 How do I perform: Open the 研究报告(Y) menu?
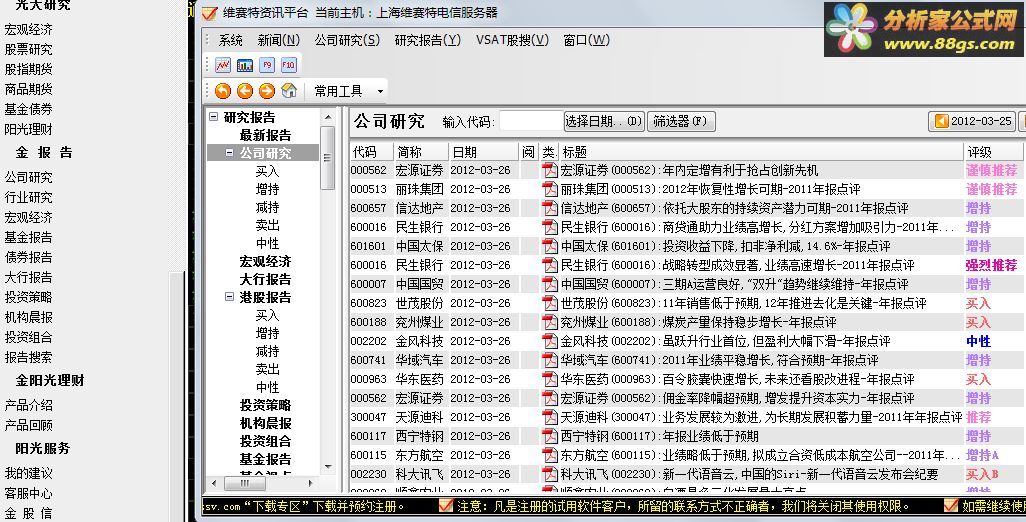(x=428, y=40)
